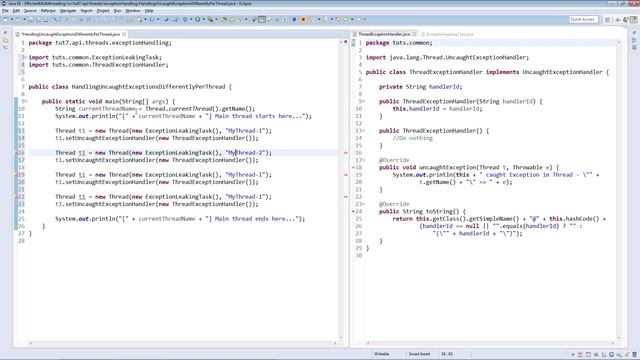Click the right editor horizontal scrollbar

point(490,343)
